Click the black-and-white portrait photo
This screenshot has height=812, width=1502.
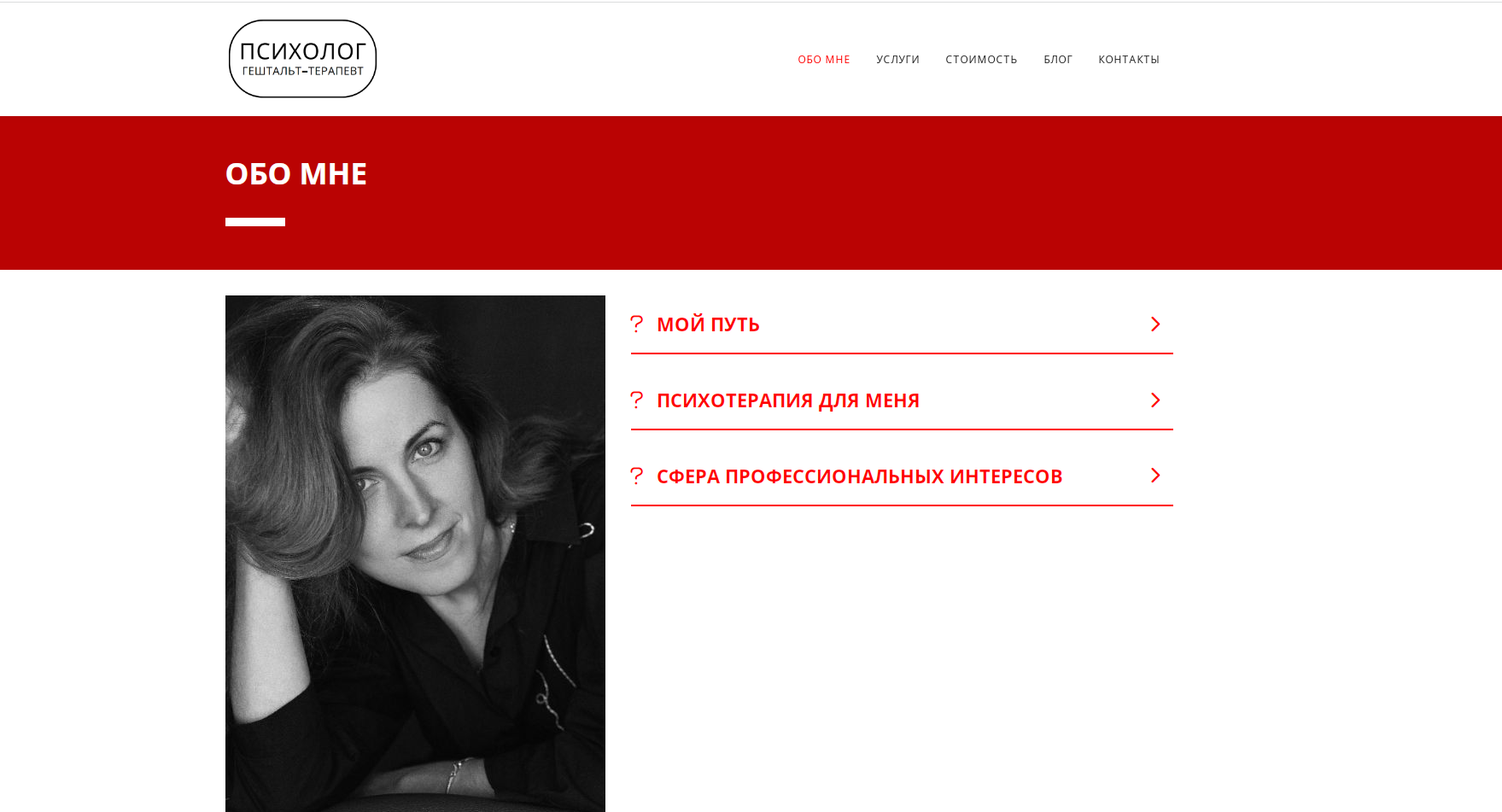415,553
